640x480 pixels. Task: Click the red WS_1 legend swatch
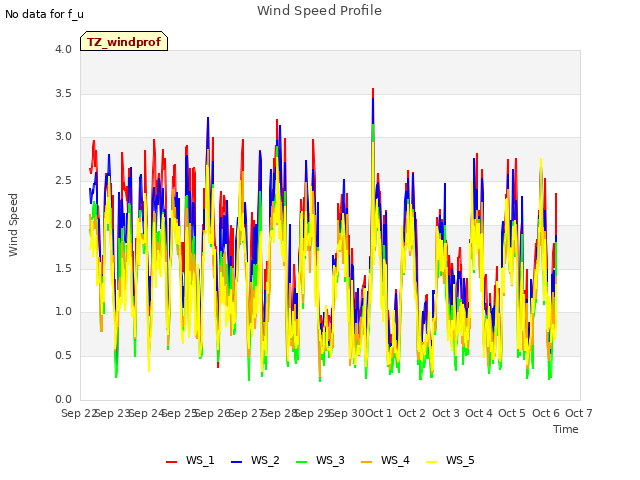click(x=171, y=462)
